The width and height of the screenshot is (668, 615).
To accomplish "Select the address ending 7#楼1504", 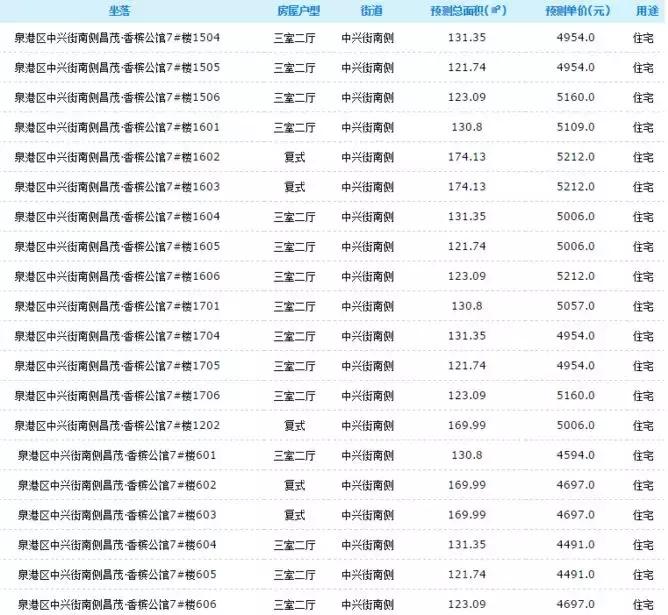I will coord(117,37).
